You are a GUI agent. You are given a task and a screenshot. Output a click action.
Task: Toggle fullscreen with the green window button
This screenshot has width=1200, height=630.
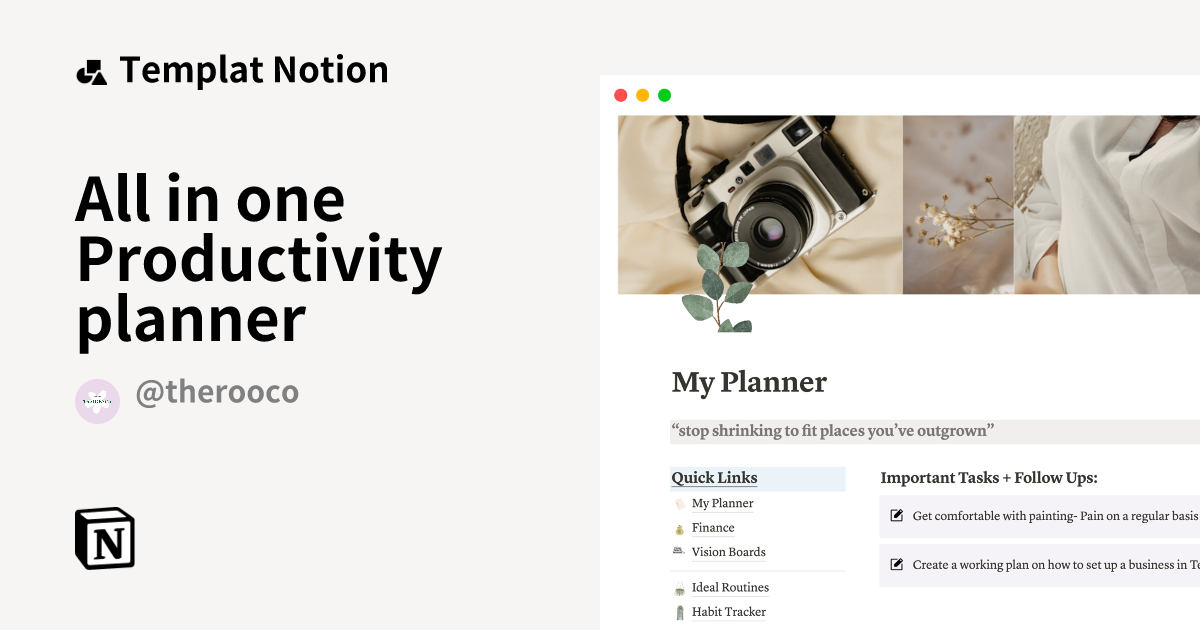click(x=663, y=95)
